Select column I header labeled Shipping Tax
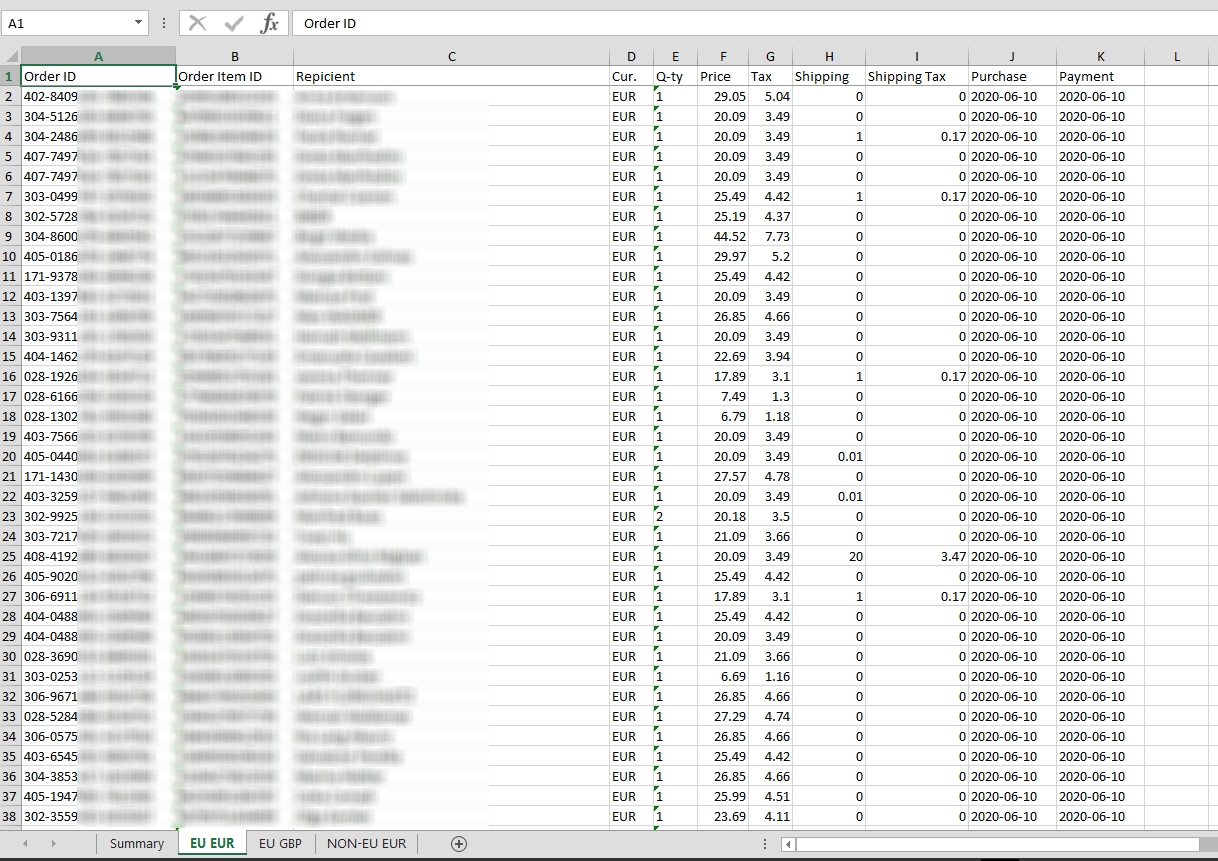 click(917, 56)
